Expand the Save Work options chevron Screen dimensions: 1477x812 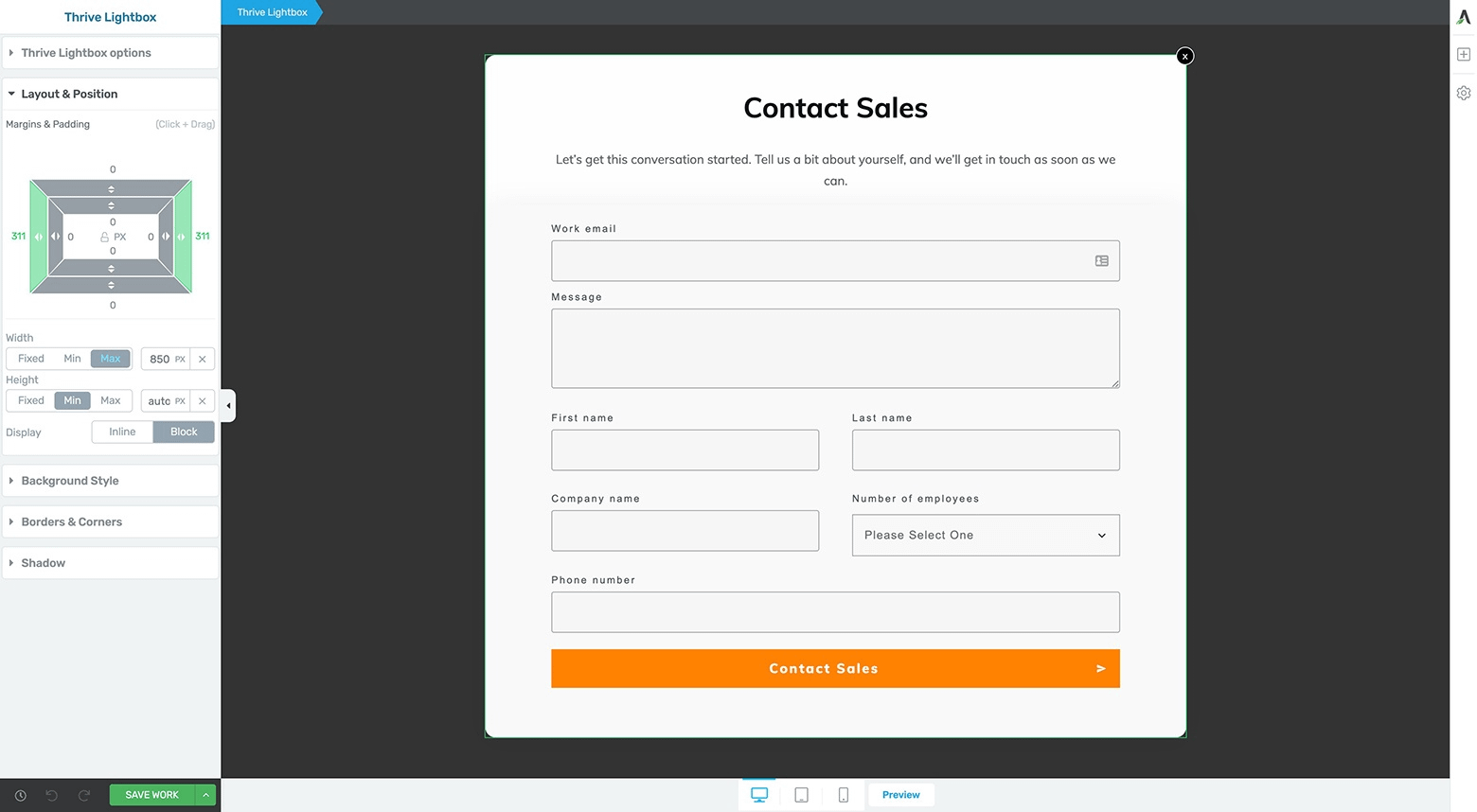(x=205, y=795)
